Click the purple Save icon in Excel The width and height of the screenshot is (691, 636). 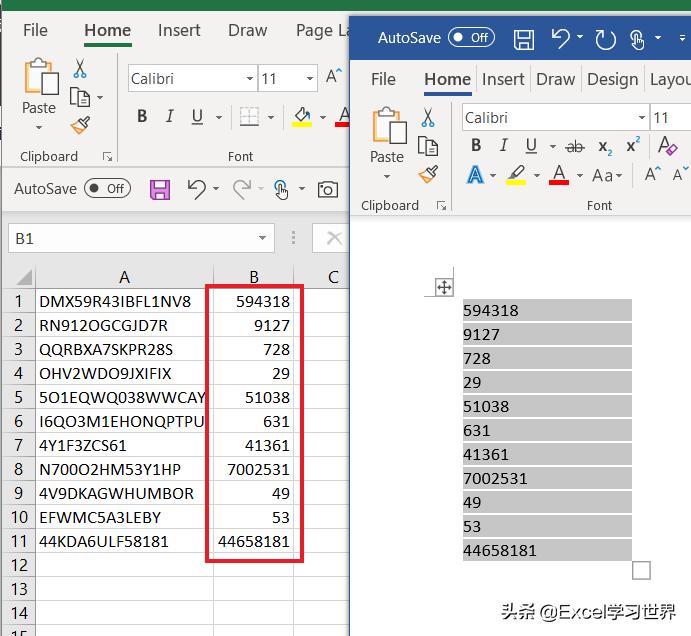[x=160, y=190]
